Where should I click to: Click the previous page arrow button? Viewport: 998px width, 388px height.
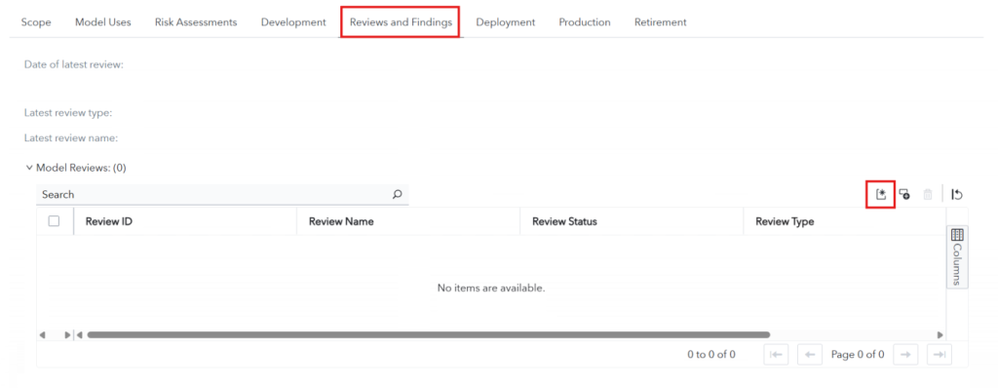pos(810,355)
